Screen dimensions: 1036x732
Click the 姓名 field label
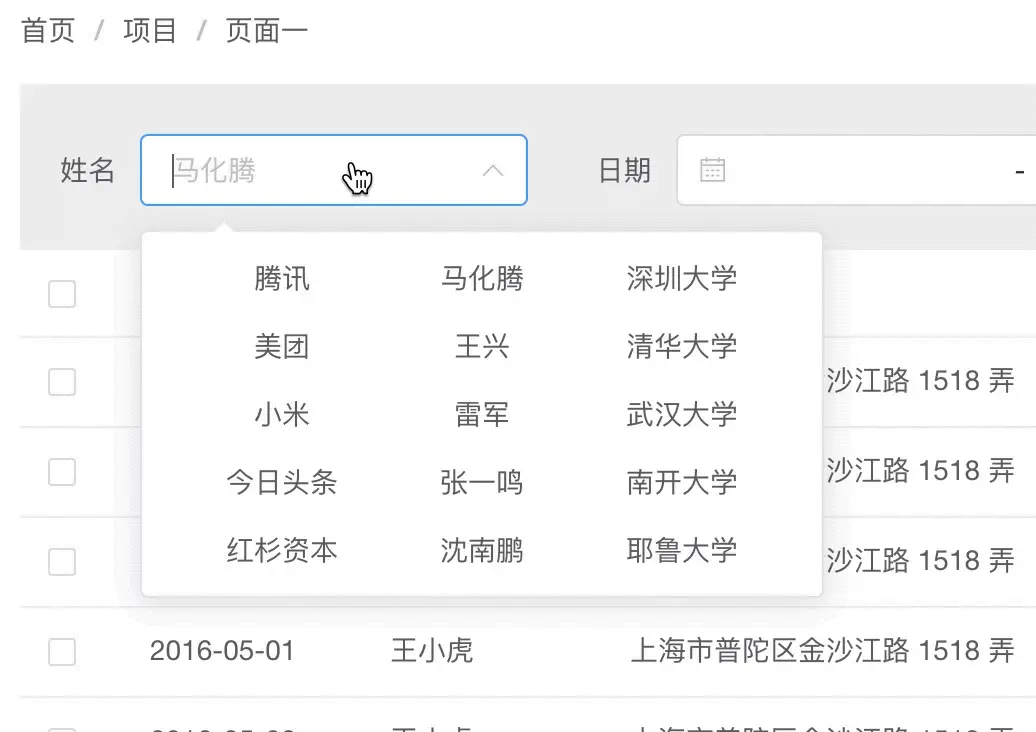tap(87, 170)
